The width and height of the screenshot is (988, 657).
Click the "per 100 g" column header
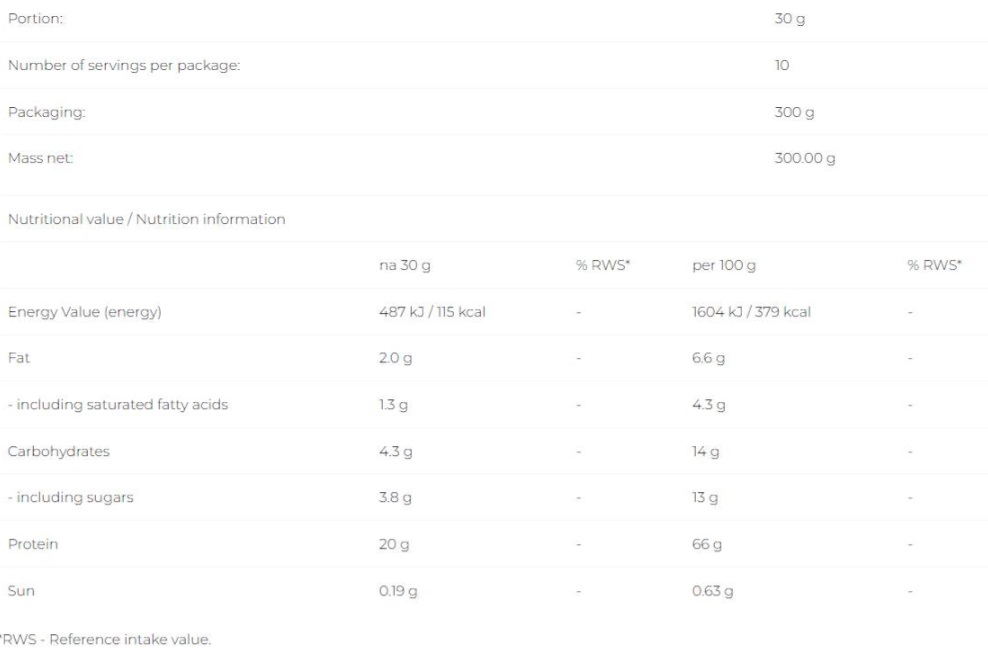(722, 267)
